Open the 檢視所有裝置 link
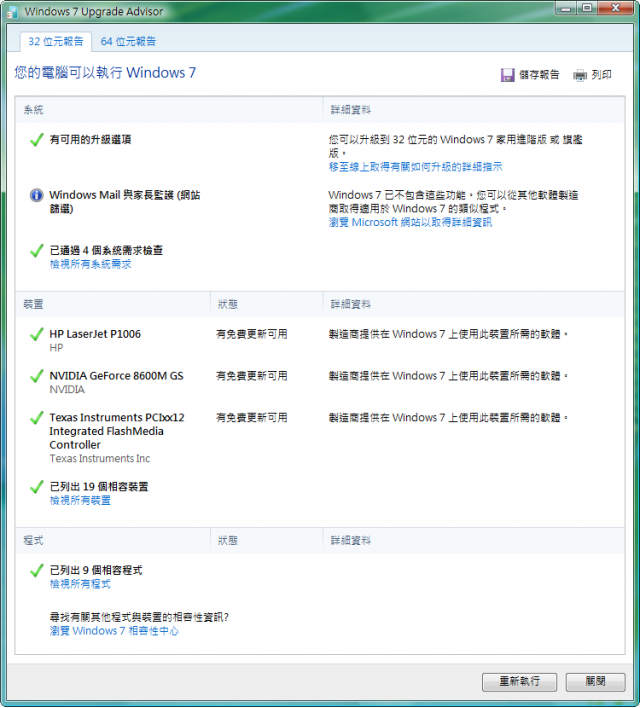Image resolution: width=640 pixels, height=708 pixels. pos(80,500)
